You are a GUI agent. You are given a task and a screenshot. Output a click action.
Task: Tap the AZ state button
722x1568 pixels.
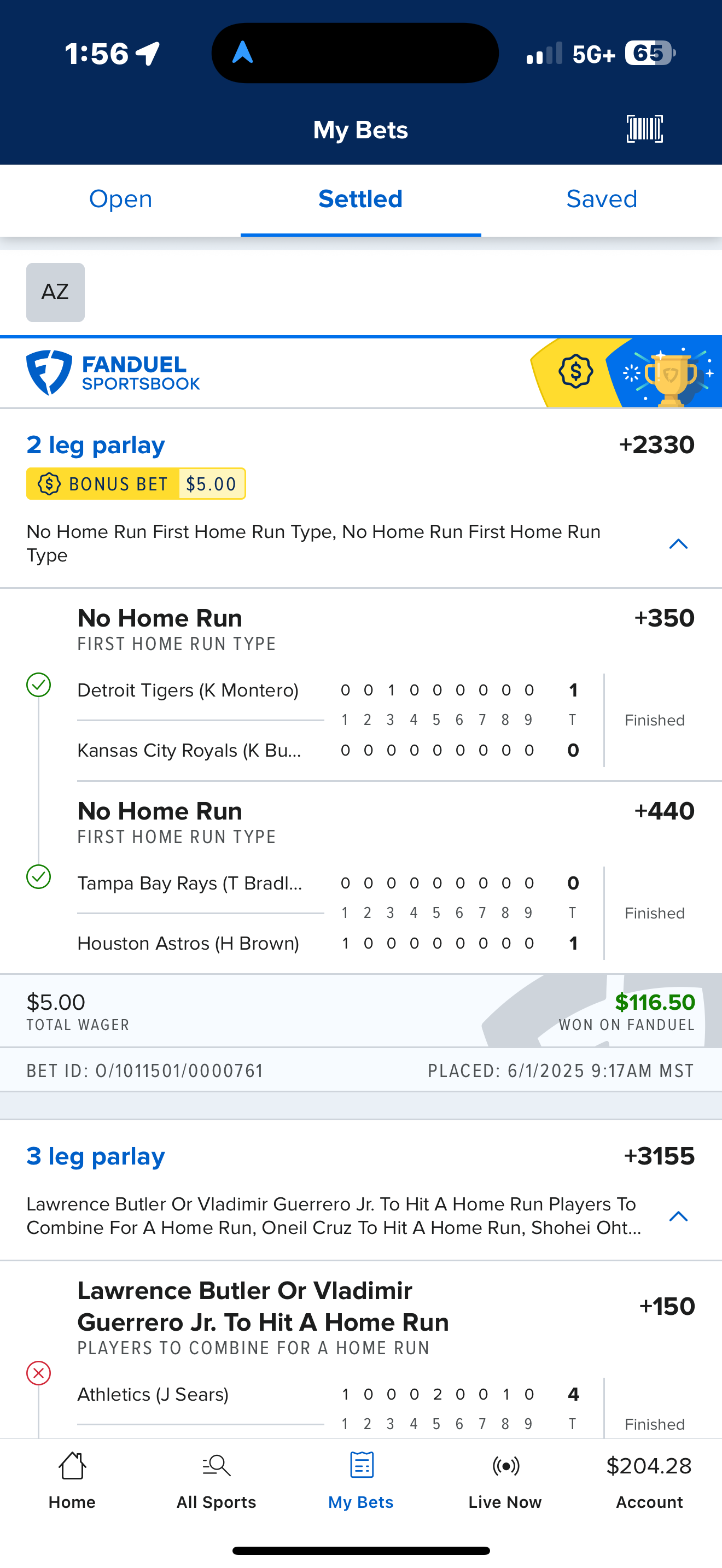[55, 292]
